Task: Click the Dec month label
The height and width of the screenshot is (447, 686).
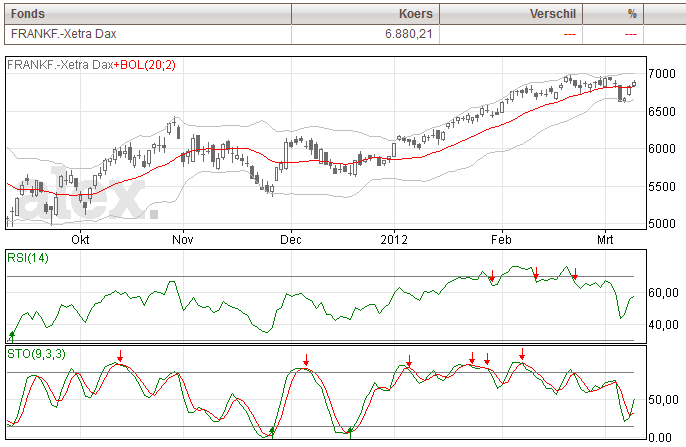Action: click(291, 240)
